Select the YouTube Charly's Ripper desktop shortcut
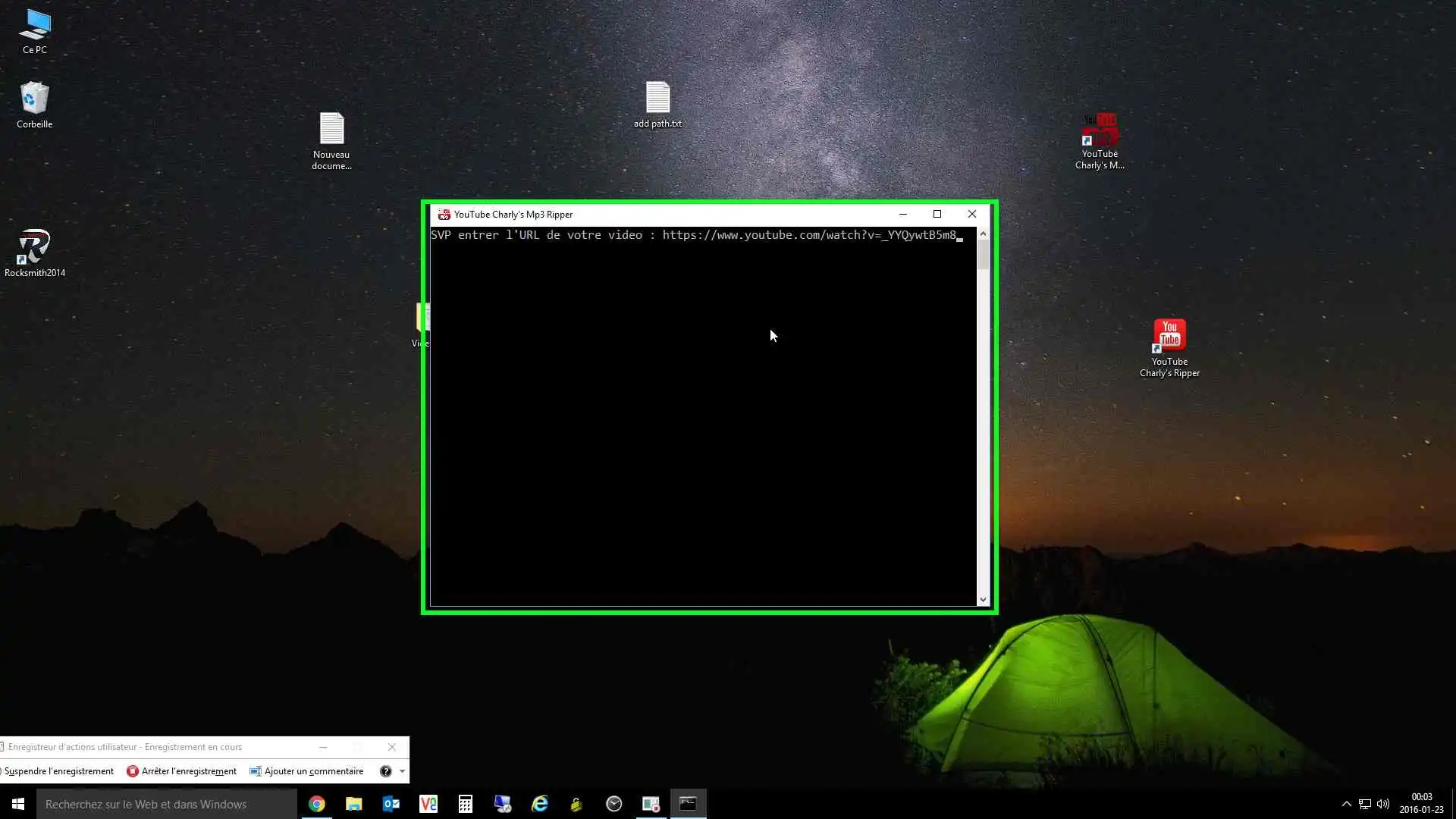Image resolution: width=1456 pixels, height=819 pixels. pyautogui.click(x=1169, y=347)
